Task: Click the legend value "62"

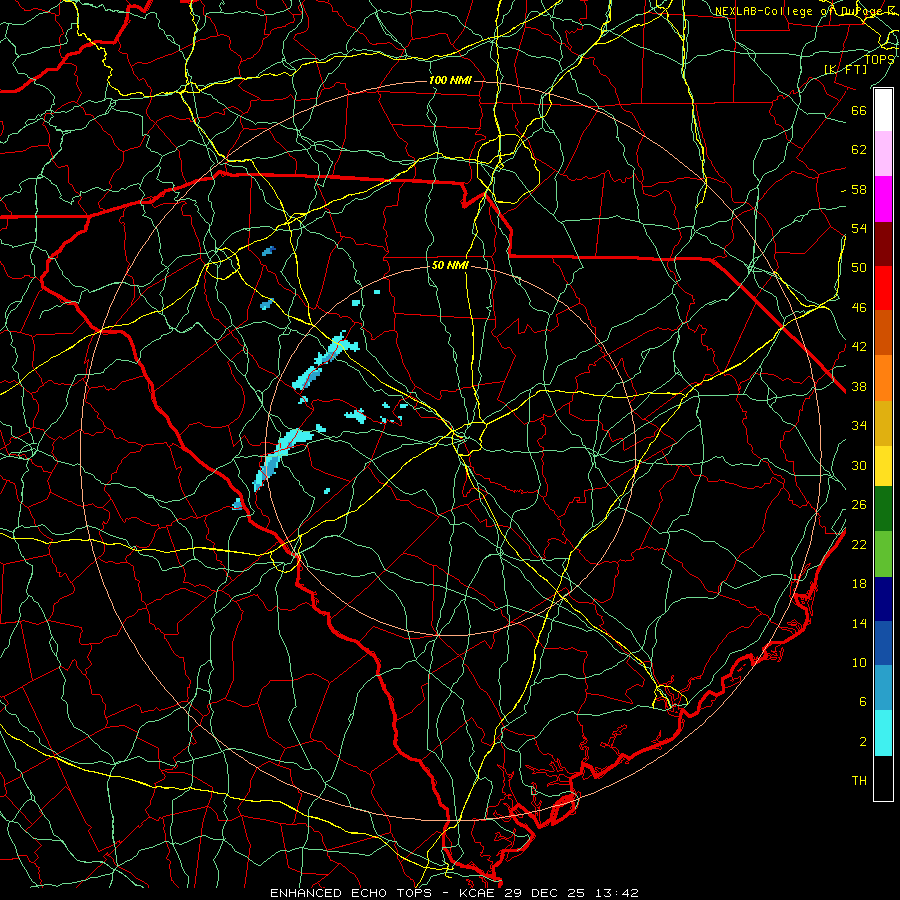Action: (x=859, y=150)
